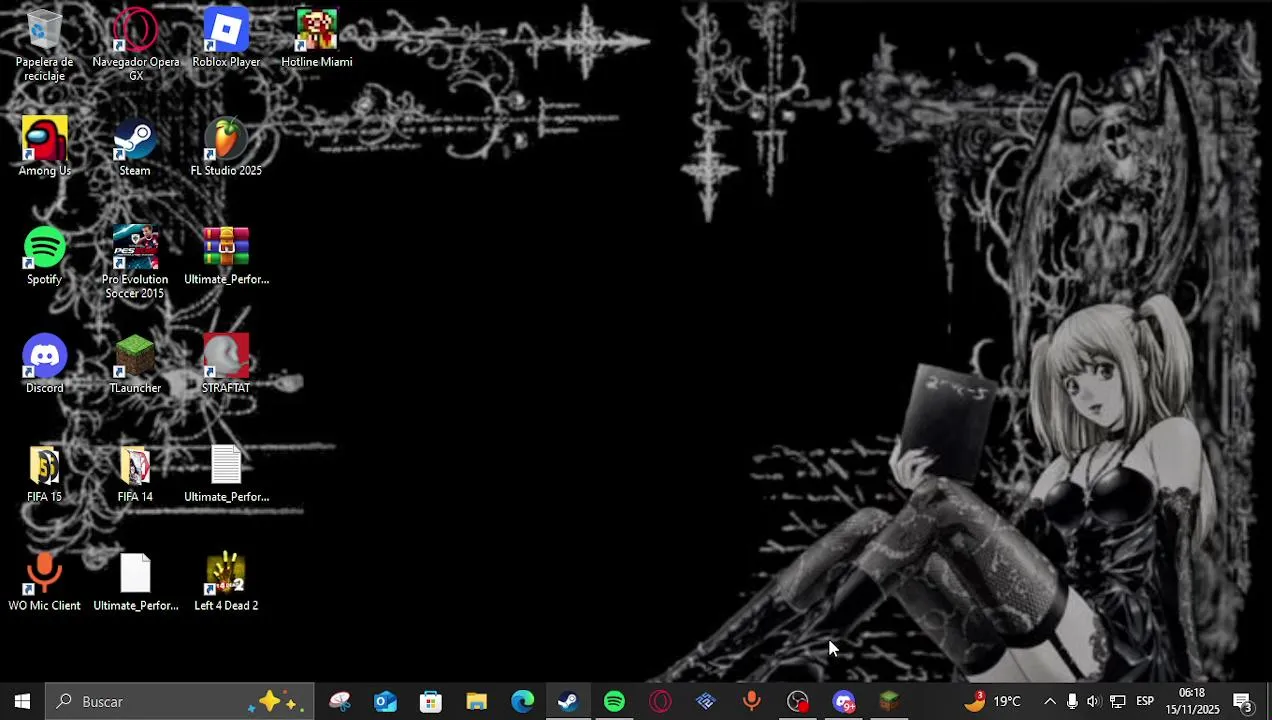Click the ESP input language indicator
Image resolution: width=1272 pixels, height=720 pixels.
coord(1145,702)
